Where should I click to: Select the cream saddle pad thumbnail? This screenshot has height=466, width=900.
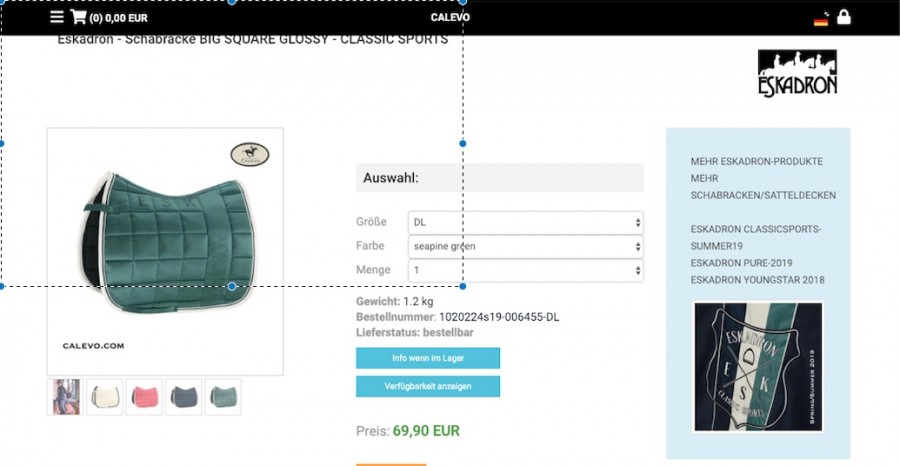pyautogui.click(x=104, y=397)
